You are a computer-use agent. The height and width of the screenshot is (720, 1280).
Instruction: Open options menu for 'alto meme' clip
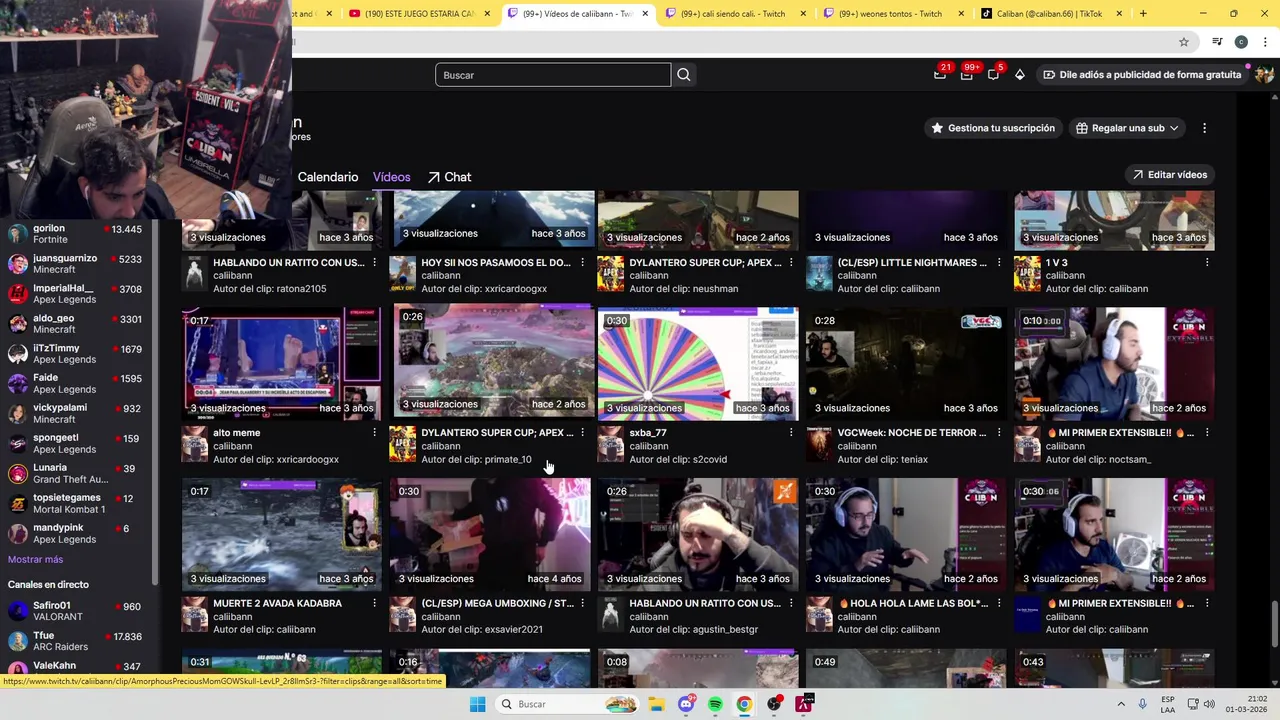coord(374,433)
